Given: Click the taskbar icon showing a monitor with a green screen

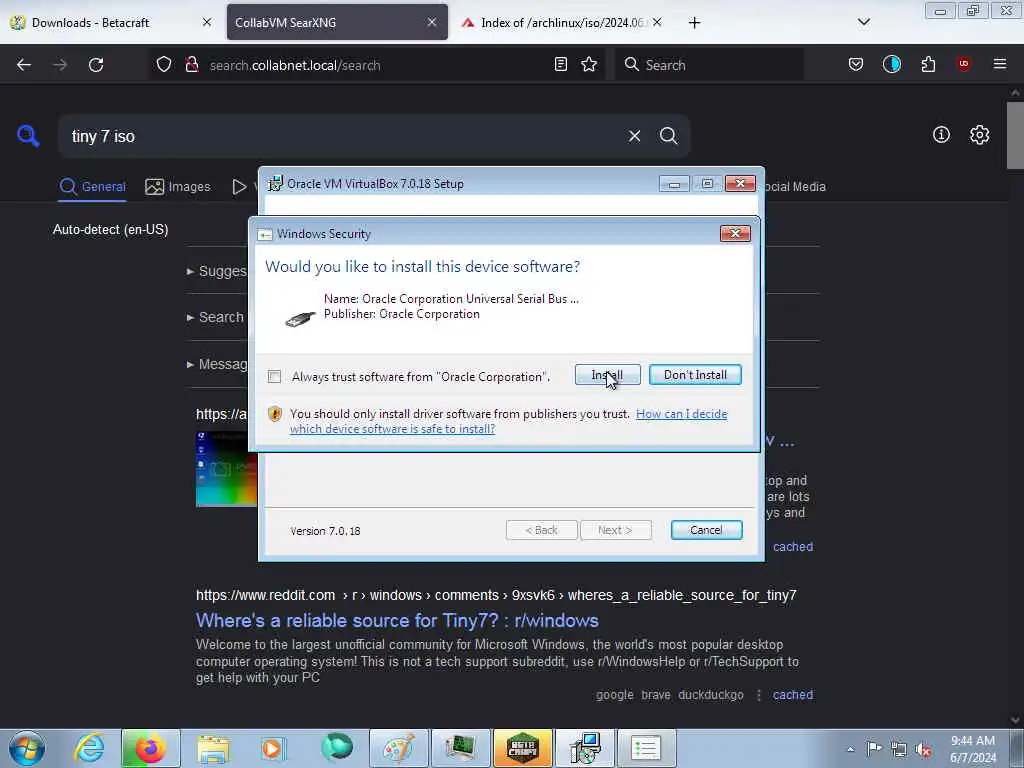Looking at the screenshot, I should 460,748.
